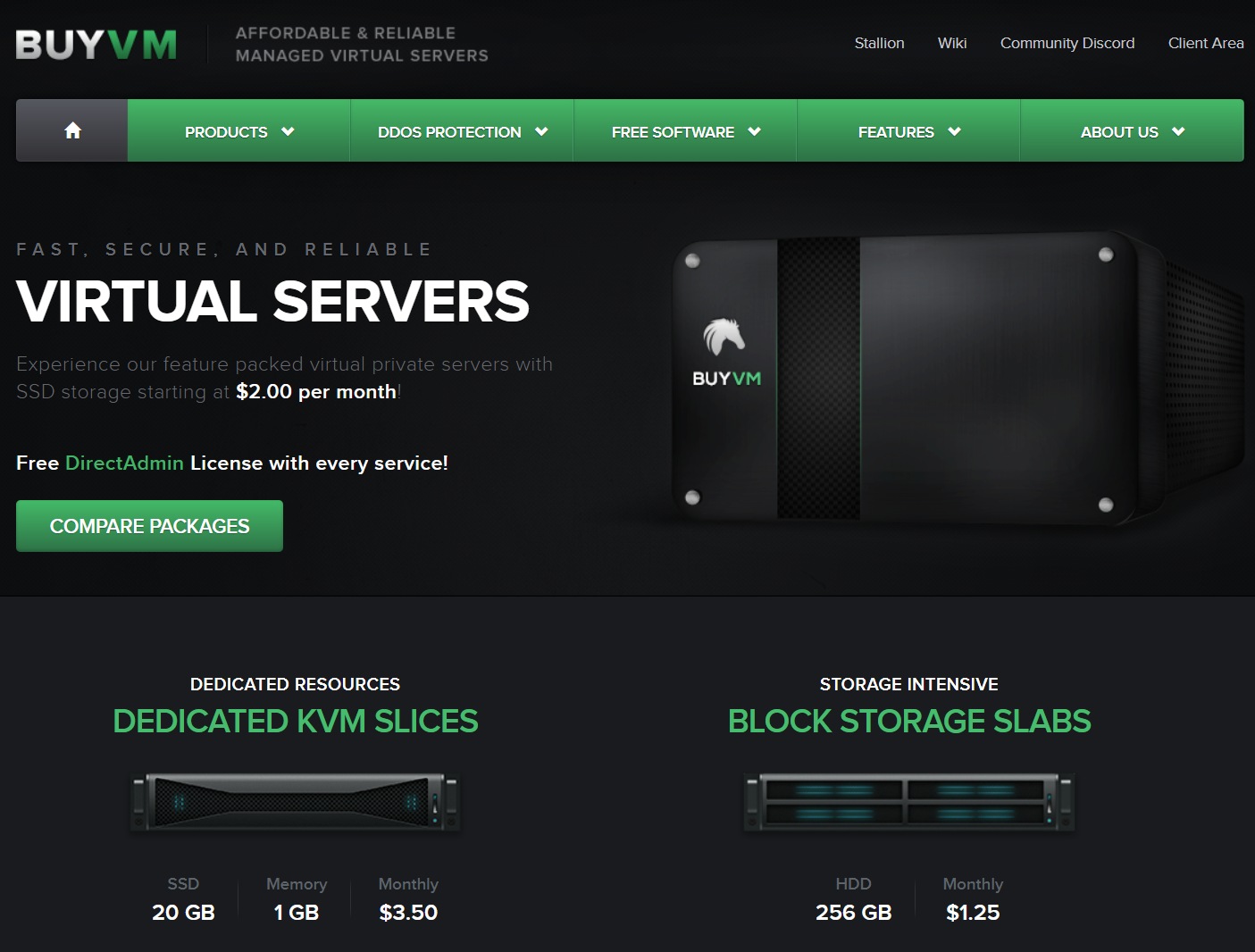Click the BuyVM logo in header

pyautogui.click(x=96, y=45)
